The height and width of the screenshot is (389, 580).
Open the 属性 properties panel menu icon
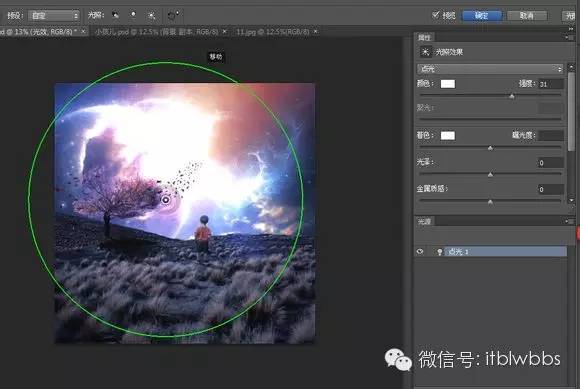(x=567, y=37)
